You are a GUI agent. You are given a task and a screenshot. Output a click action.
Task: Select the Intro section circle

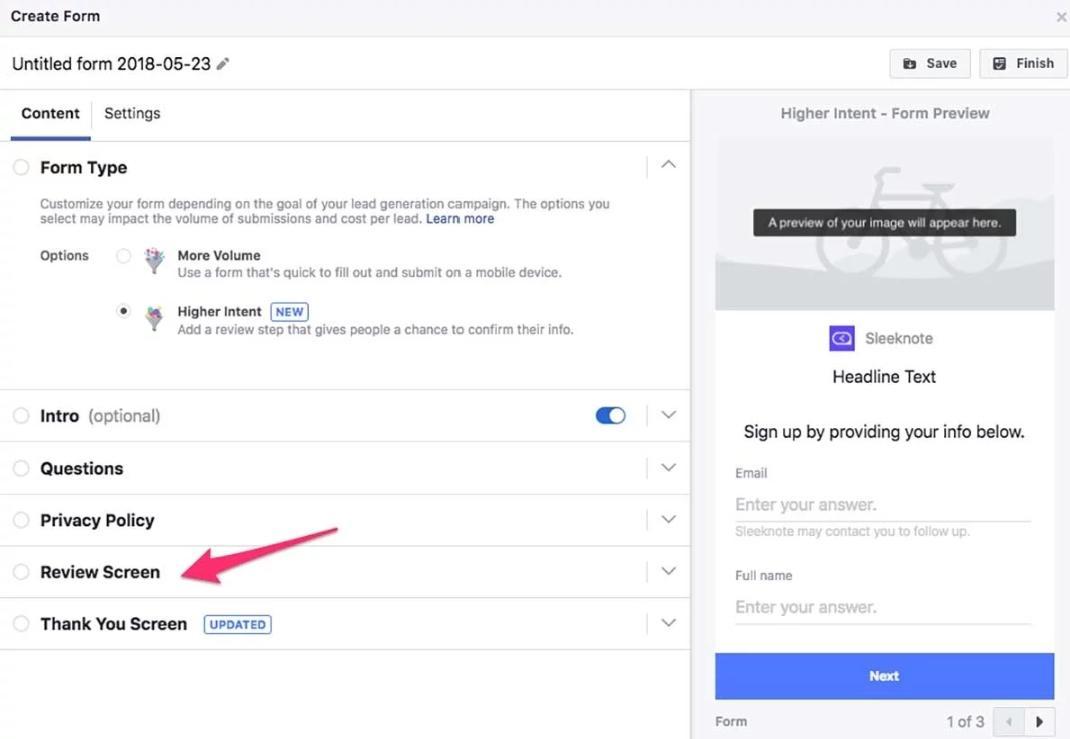(x=21, y=416)
